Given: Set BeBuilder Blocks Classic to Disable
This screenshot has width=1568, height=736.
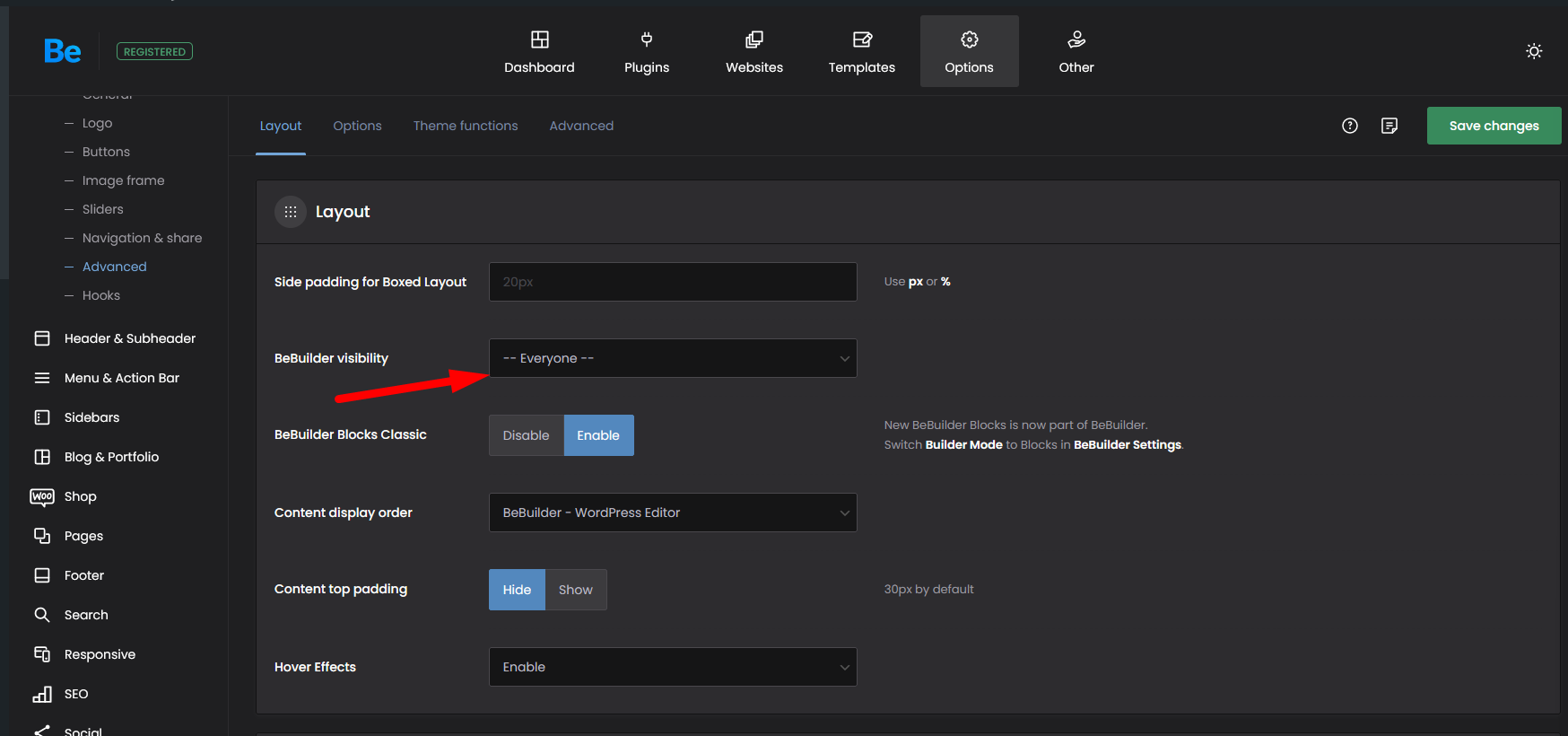Looking at the screenshot, I should [x=527, y=435].
